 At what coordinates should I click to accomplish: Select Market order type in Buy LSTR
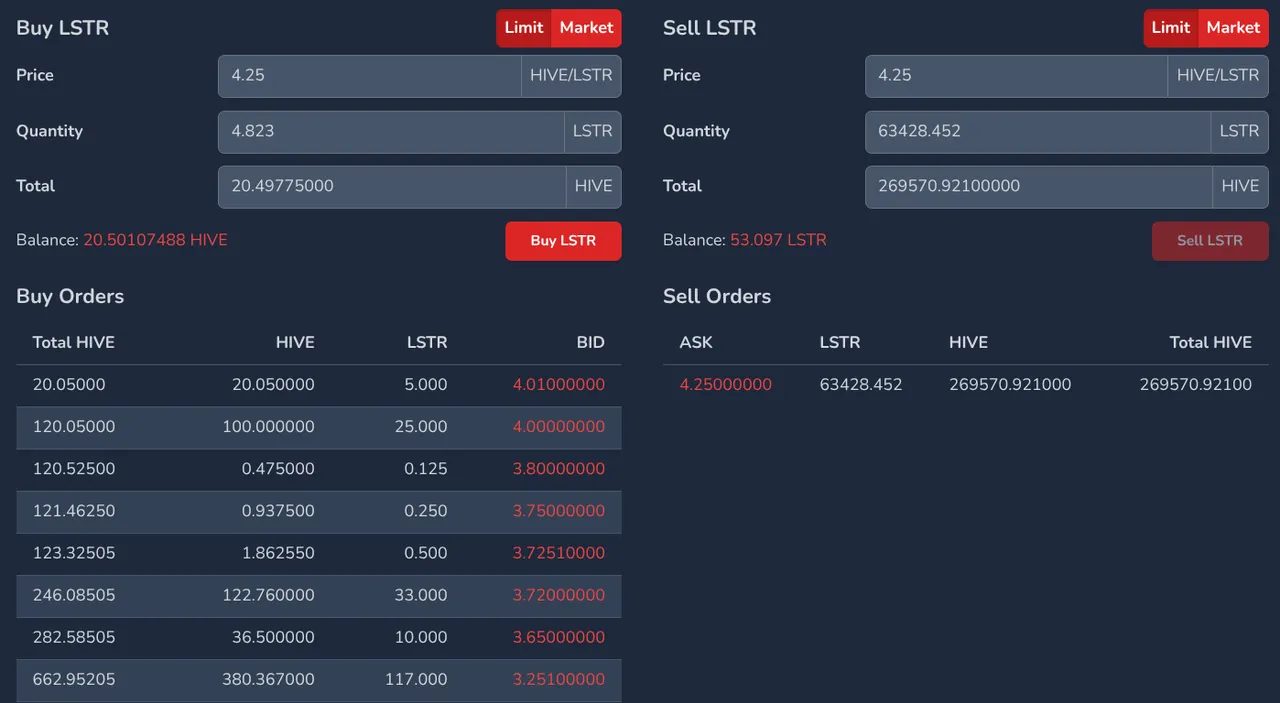click(587, 28)
